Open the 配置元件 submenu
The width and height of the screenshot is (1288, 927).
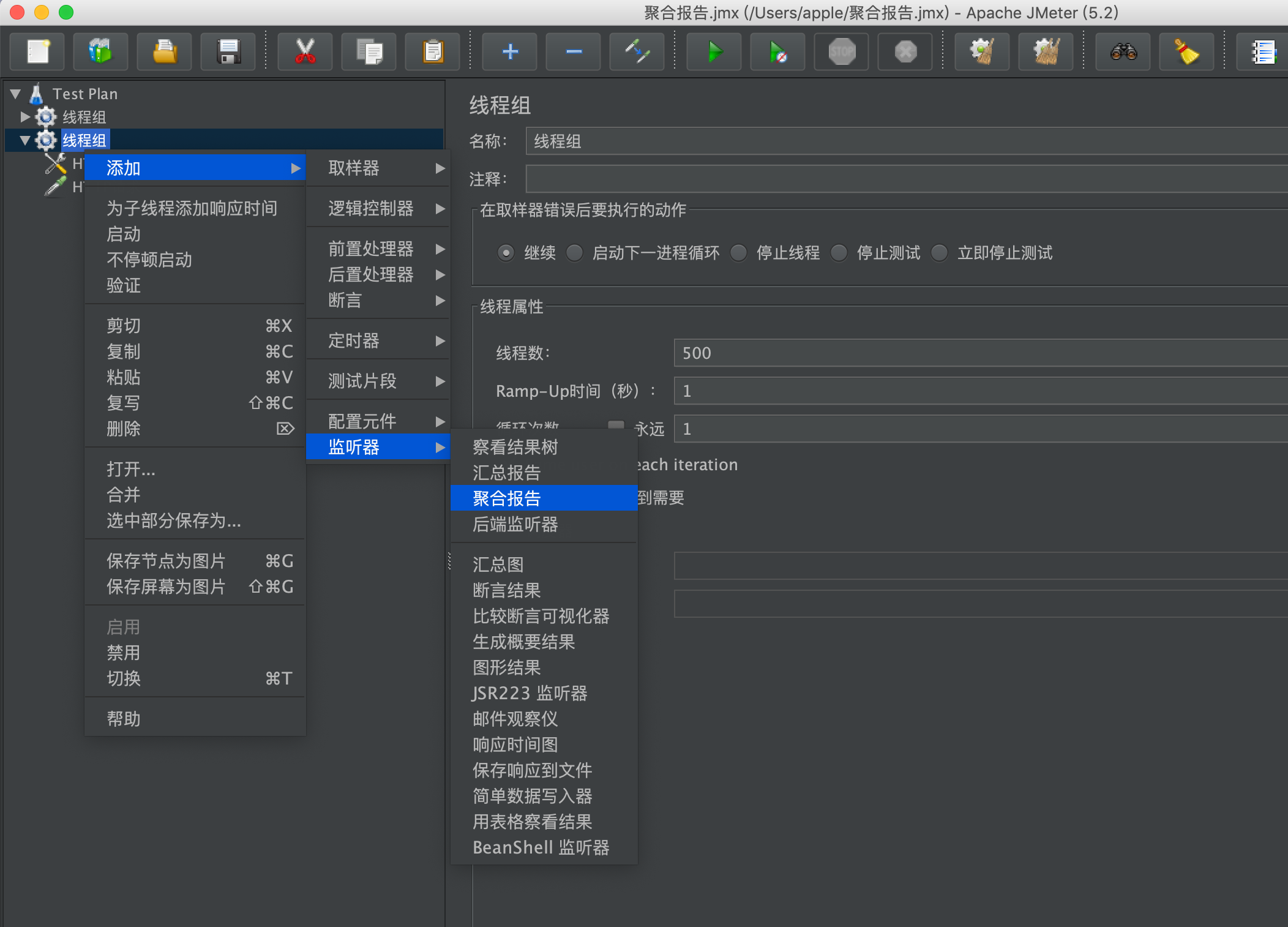pyautogui.click(x=378, y=421)
